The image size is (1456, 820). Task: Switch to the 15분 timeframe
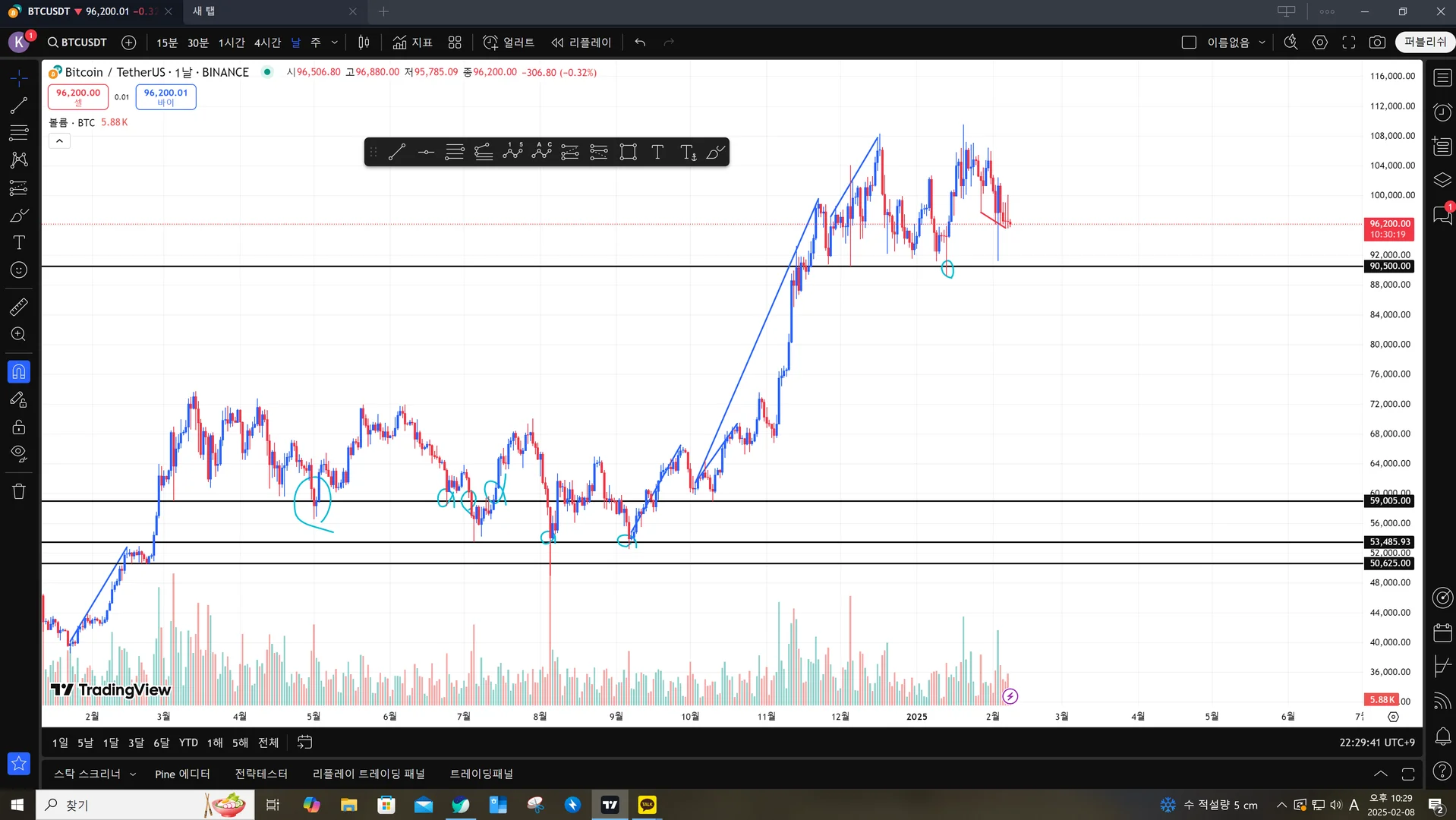[x=167, y=43]
